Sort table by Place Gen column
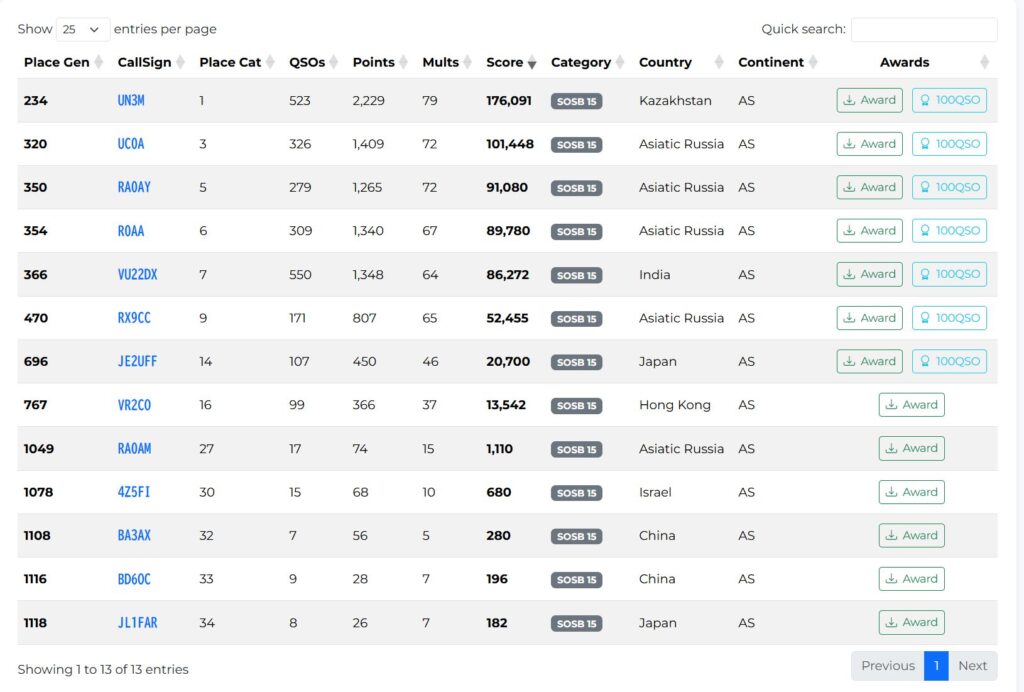The height and width of the screenshot is (692, 1024). click(x=63, y=62)
